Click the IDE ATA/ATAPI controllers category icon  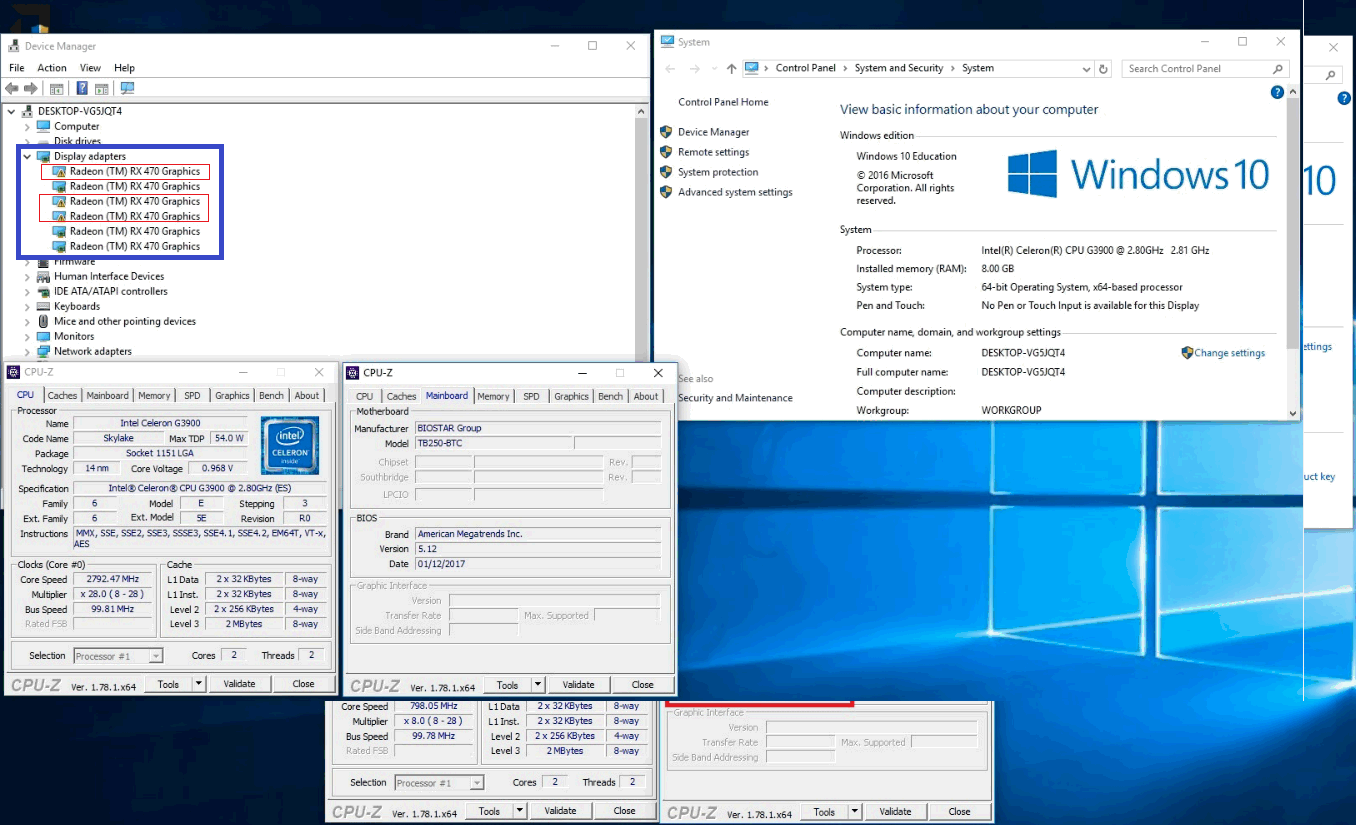pyautogui.click(x=43, y=291)
